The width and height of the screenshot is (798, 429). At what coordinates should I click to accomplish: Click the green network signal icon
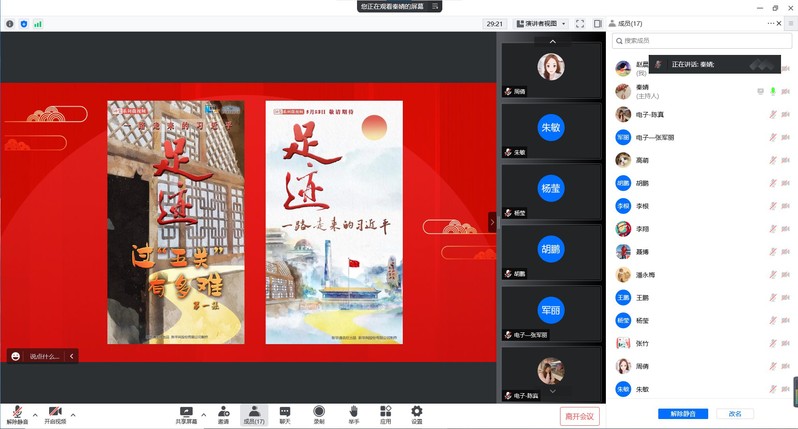tap(38, 24)
